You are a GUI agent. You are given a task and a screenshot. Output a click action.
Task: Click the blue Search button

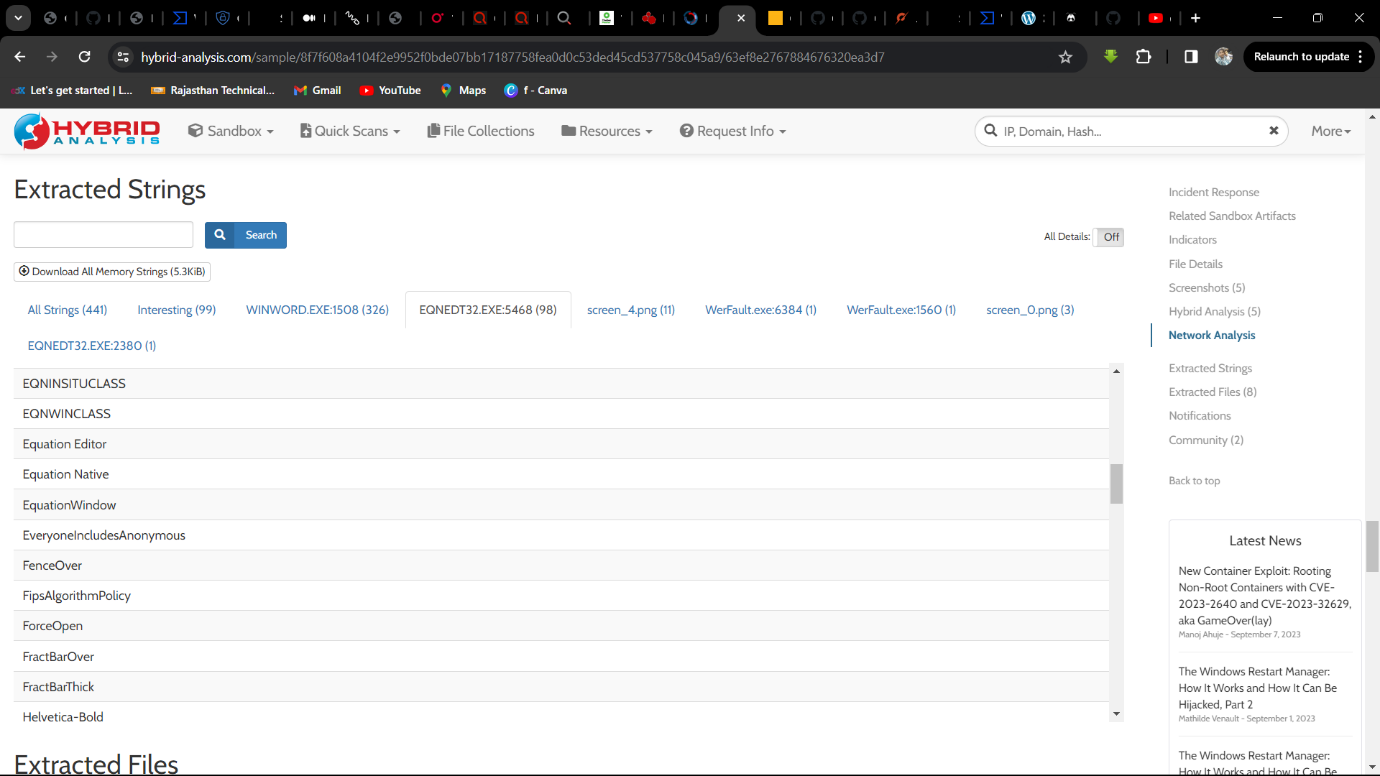[x=246, y=235]
